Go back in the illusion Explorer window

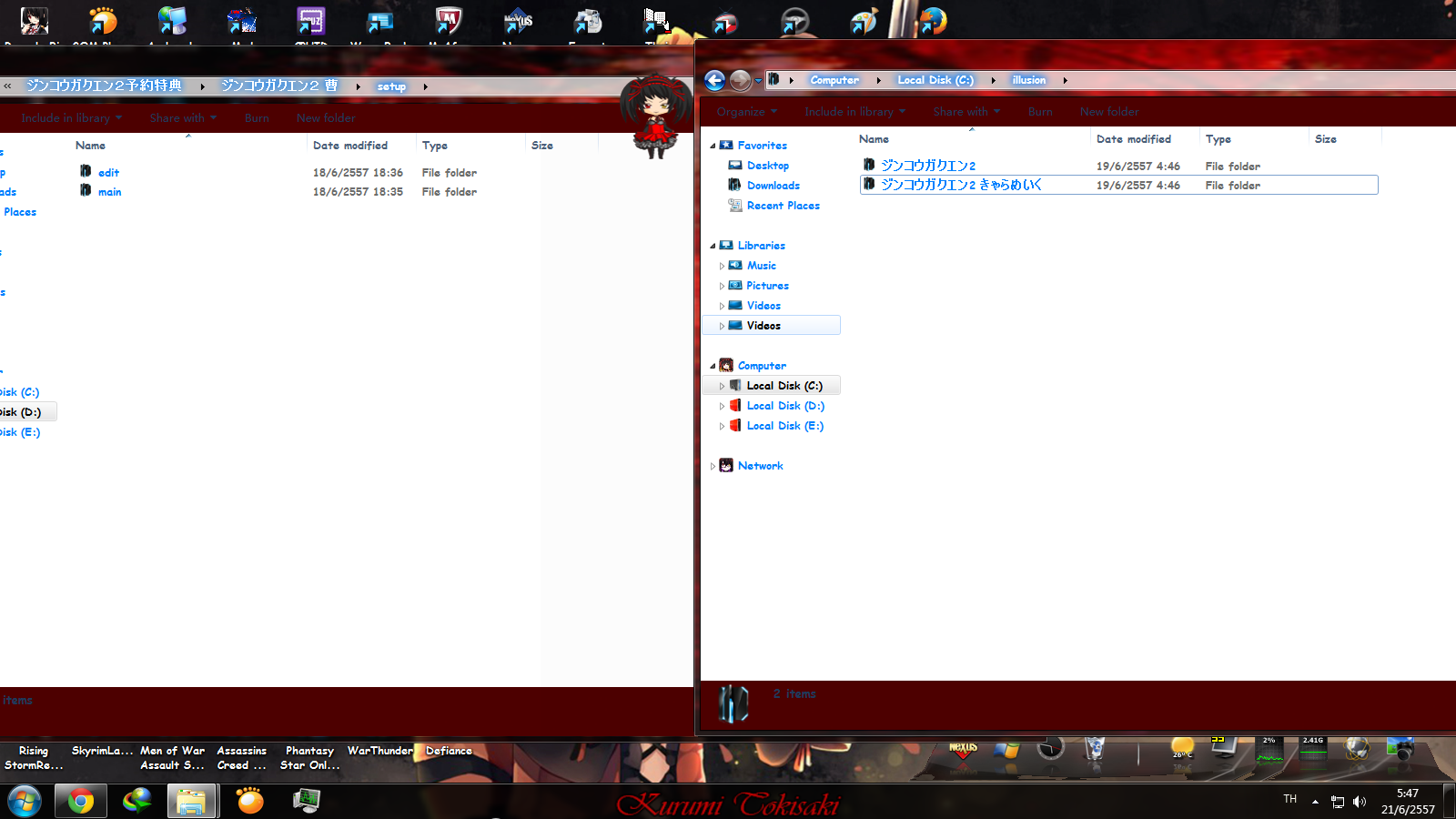(x=715, y=81)
